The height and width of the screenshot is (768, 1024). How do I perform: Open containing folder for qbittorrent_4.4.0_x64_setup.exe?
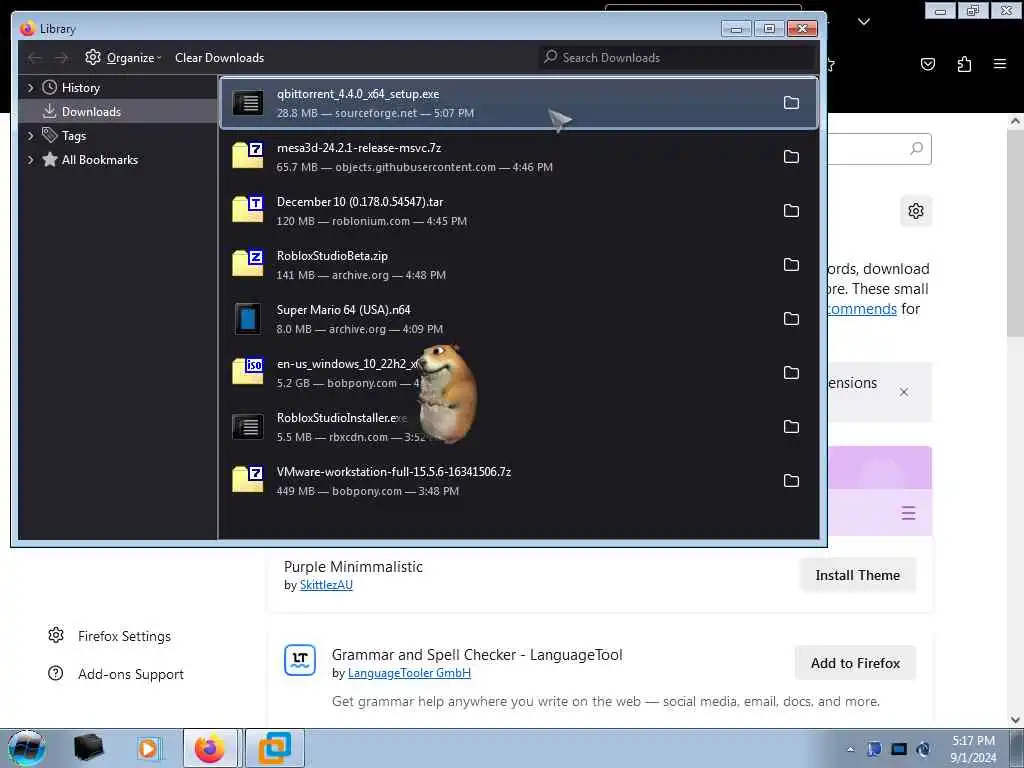[791, 103]
